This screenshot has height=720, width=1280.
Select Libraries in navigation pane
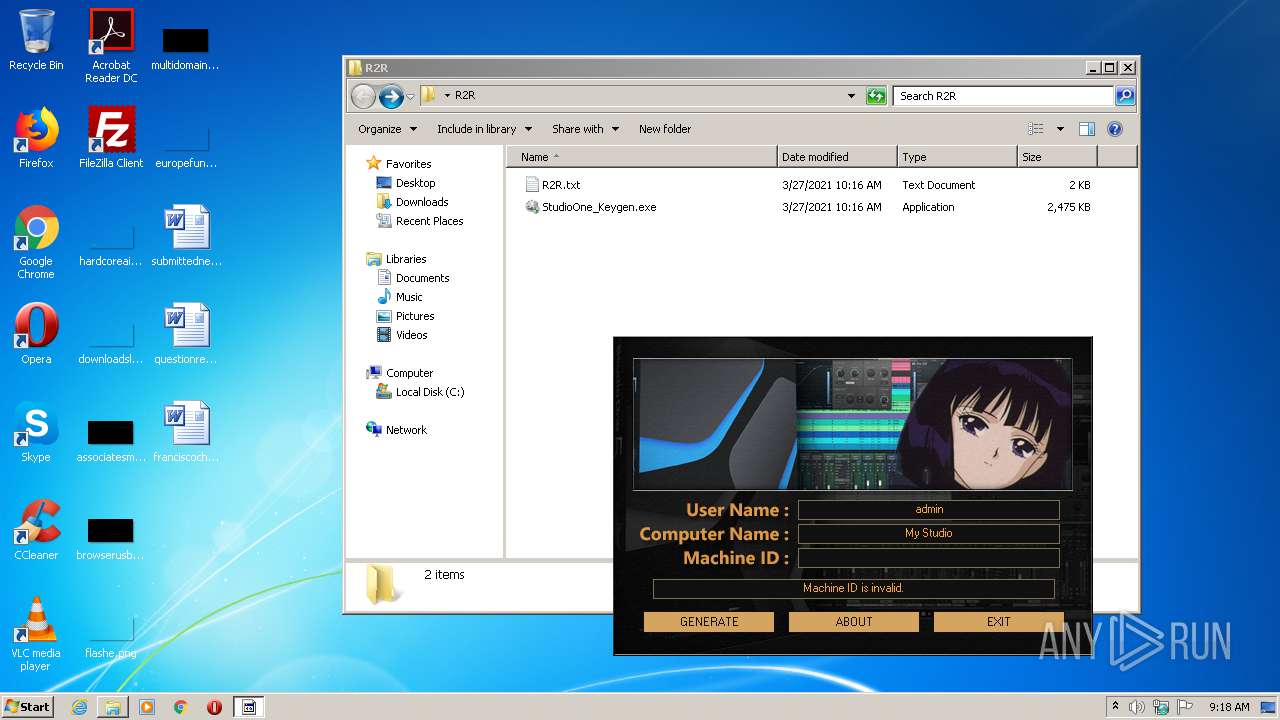coord(396,259)
